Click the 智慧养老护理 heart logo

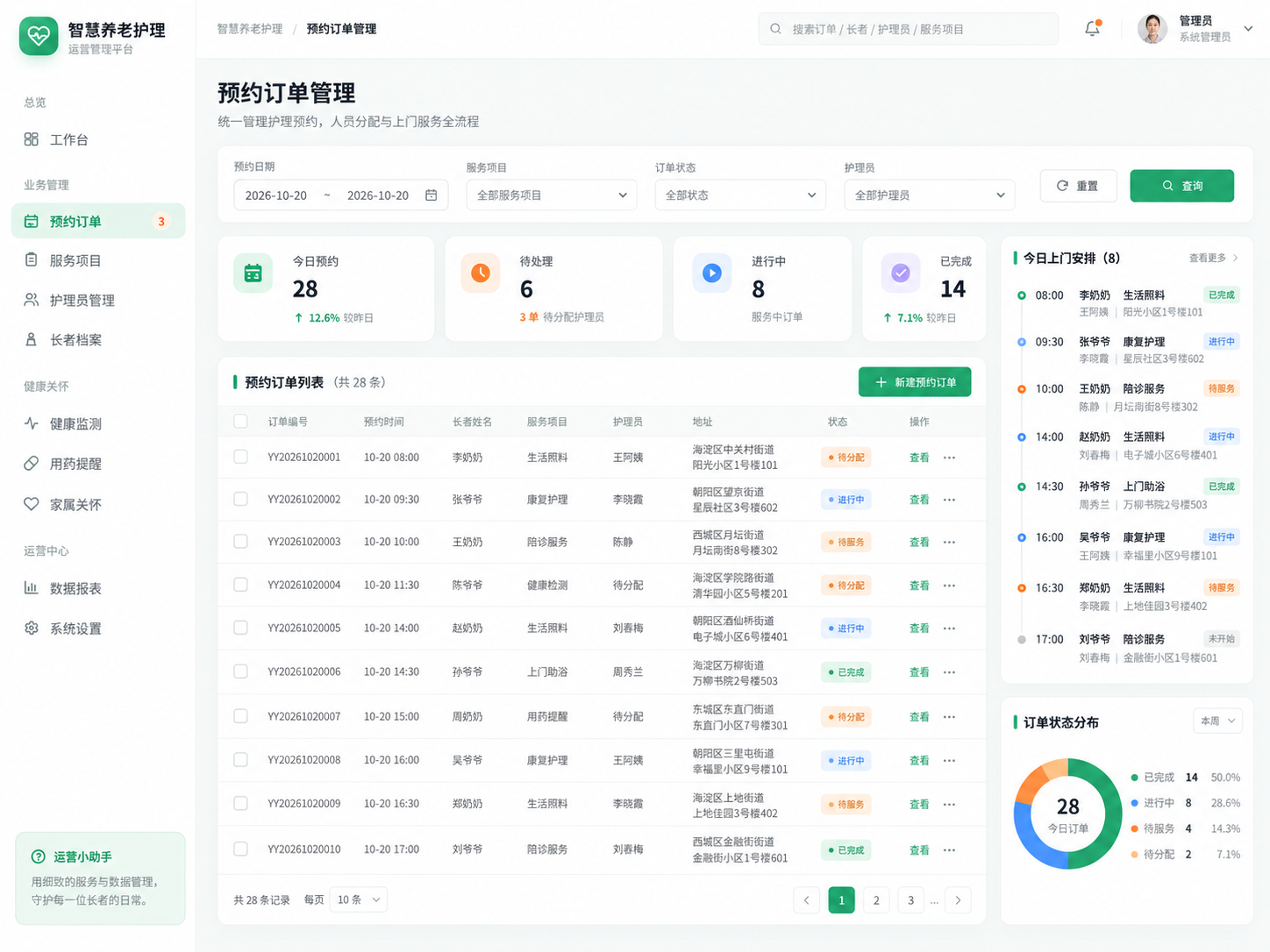click(39, 36)
